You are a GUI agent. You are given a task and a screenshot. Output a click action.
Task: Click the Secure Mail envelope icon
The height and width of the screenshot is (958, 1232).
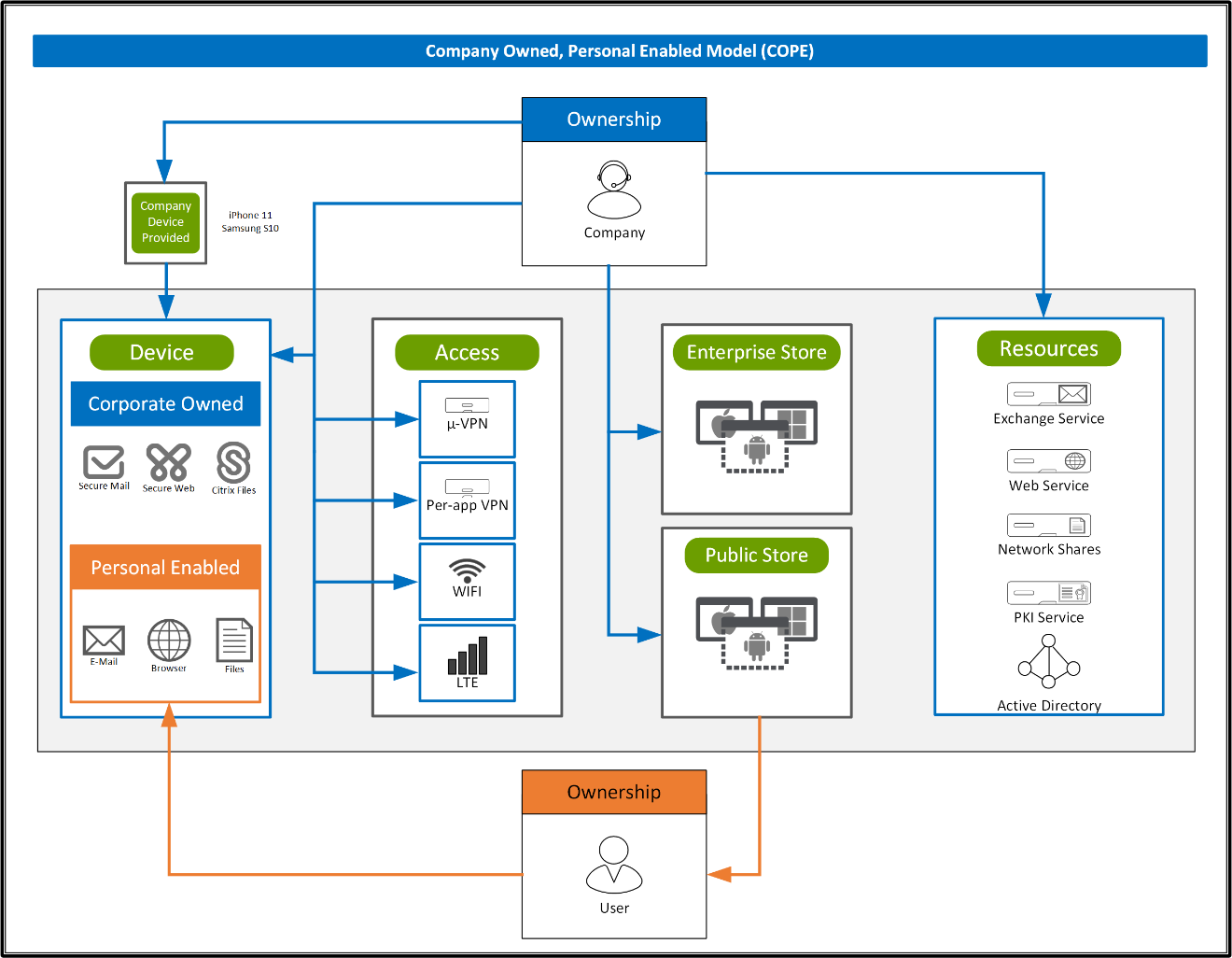pos(104,462)
